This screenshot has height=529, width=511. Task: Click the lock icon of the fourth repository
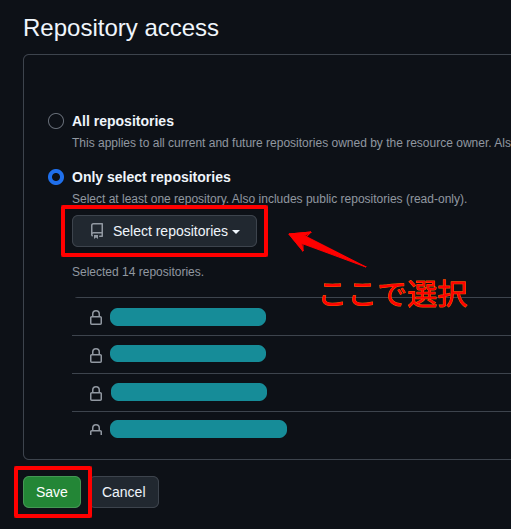coord(96,430)
